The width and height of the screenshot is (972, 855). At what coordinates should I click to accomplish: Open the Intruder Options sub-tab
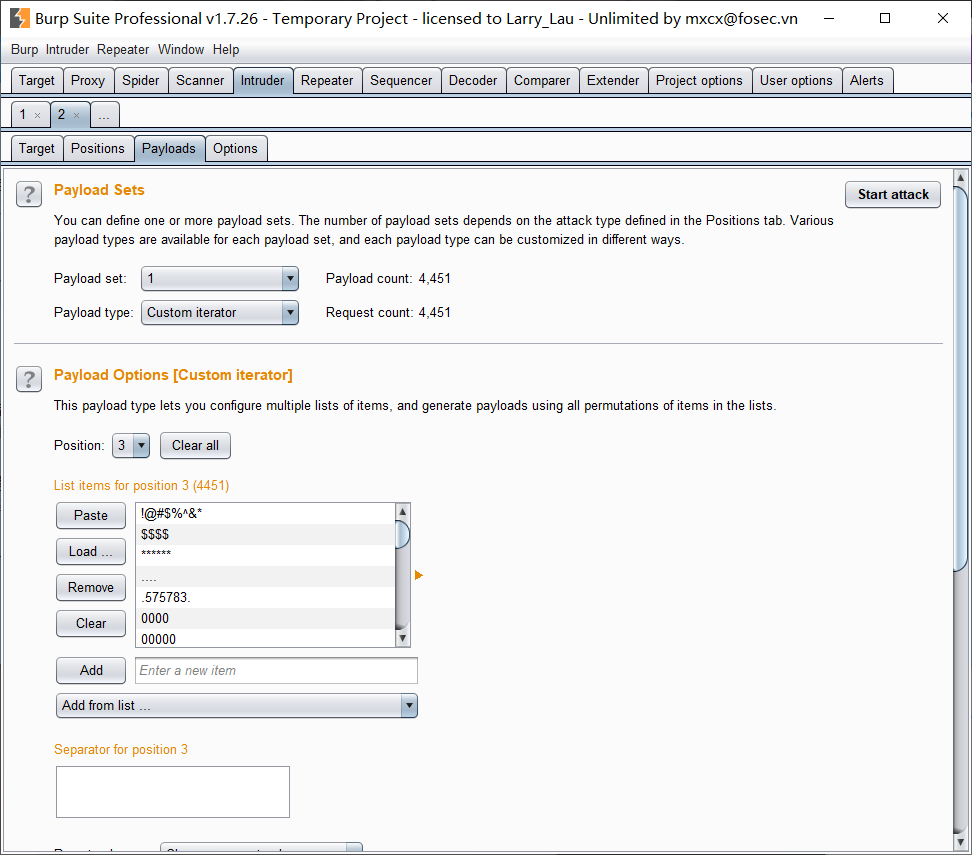[x=236, y=149]
